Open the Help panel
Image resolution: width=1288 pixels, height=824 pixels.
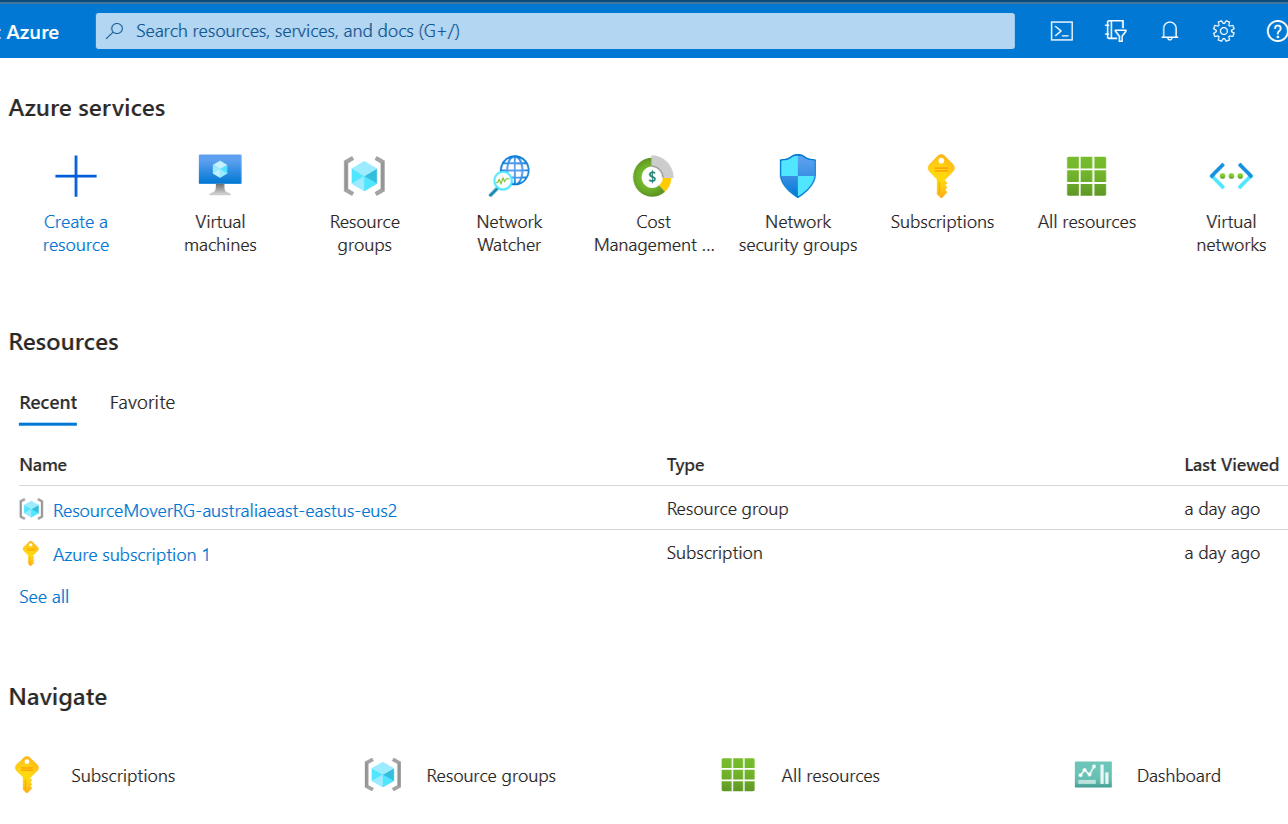click(x=1277, y=31)
